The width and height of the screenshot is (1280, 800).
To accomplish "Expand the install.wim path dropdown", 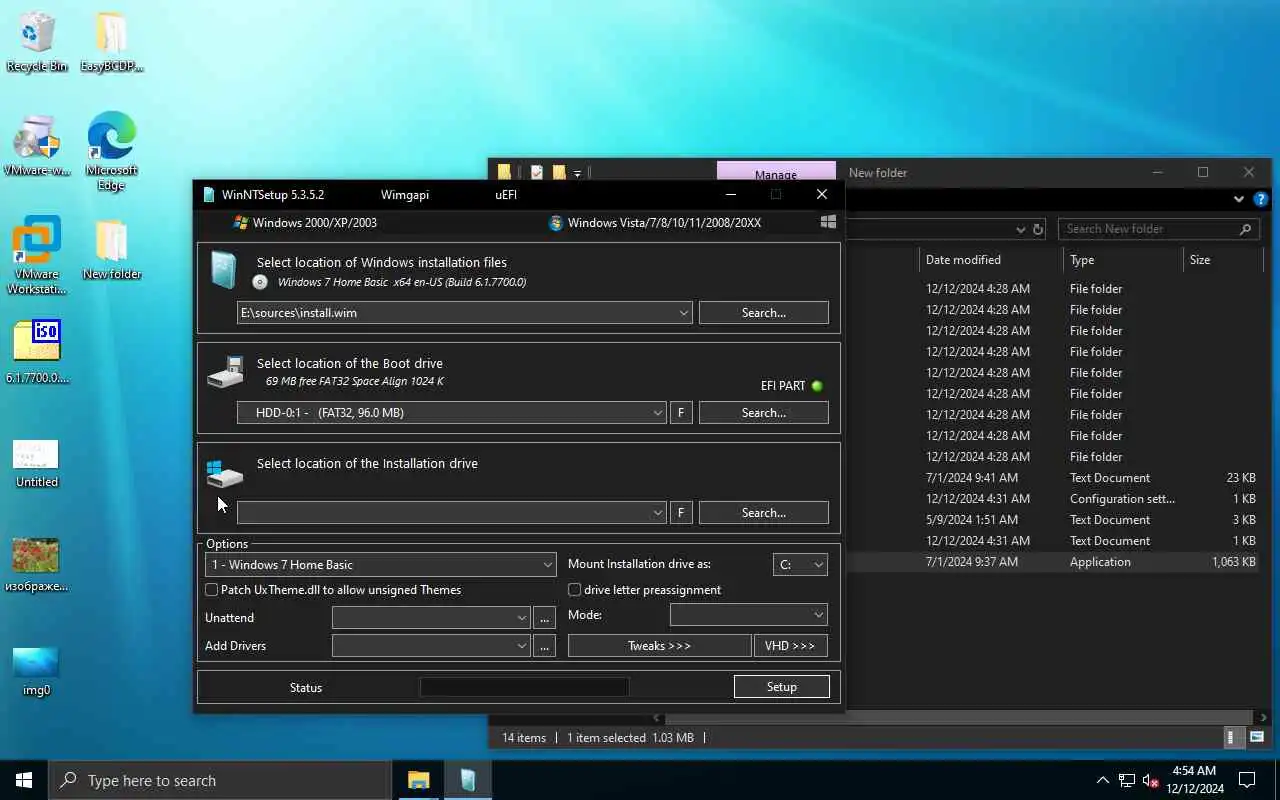I will [684, 313].
